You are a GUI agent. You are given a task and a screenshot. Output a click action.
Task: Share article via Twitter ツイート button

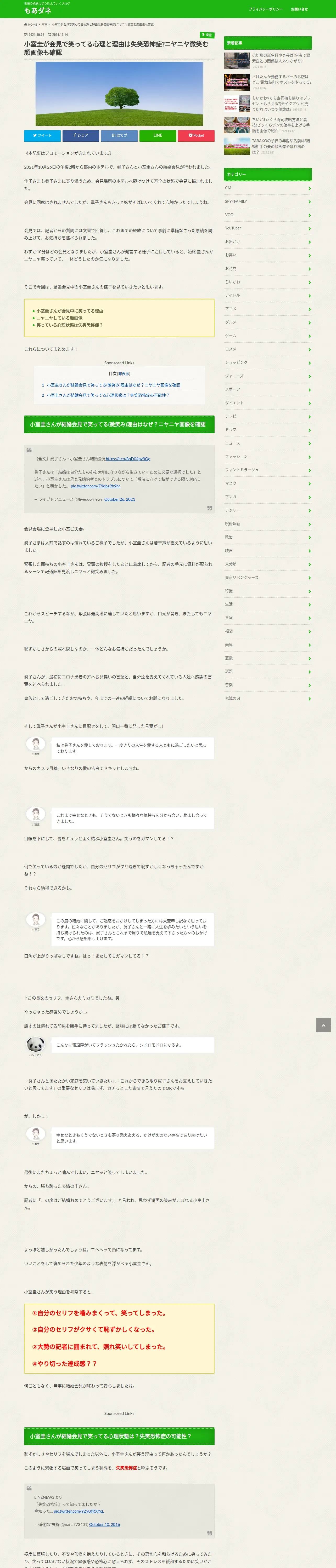[43, 135]
